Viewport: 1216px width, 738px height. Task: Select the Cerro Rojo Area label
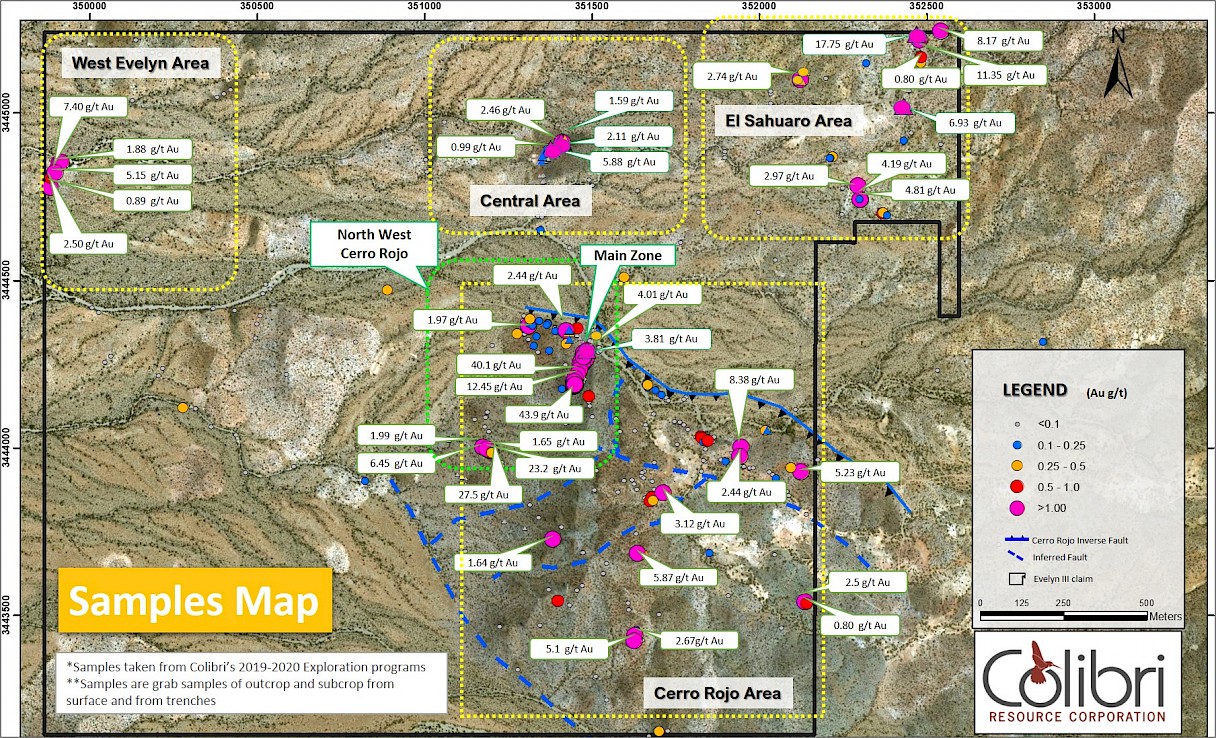click(x=716, y=692)
